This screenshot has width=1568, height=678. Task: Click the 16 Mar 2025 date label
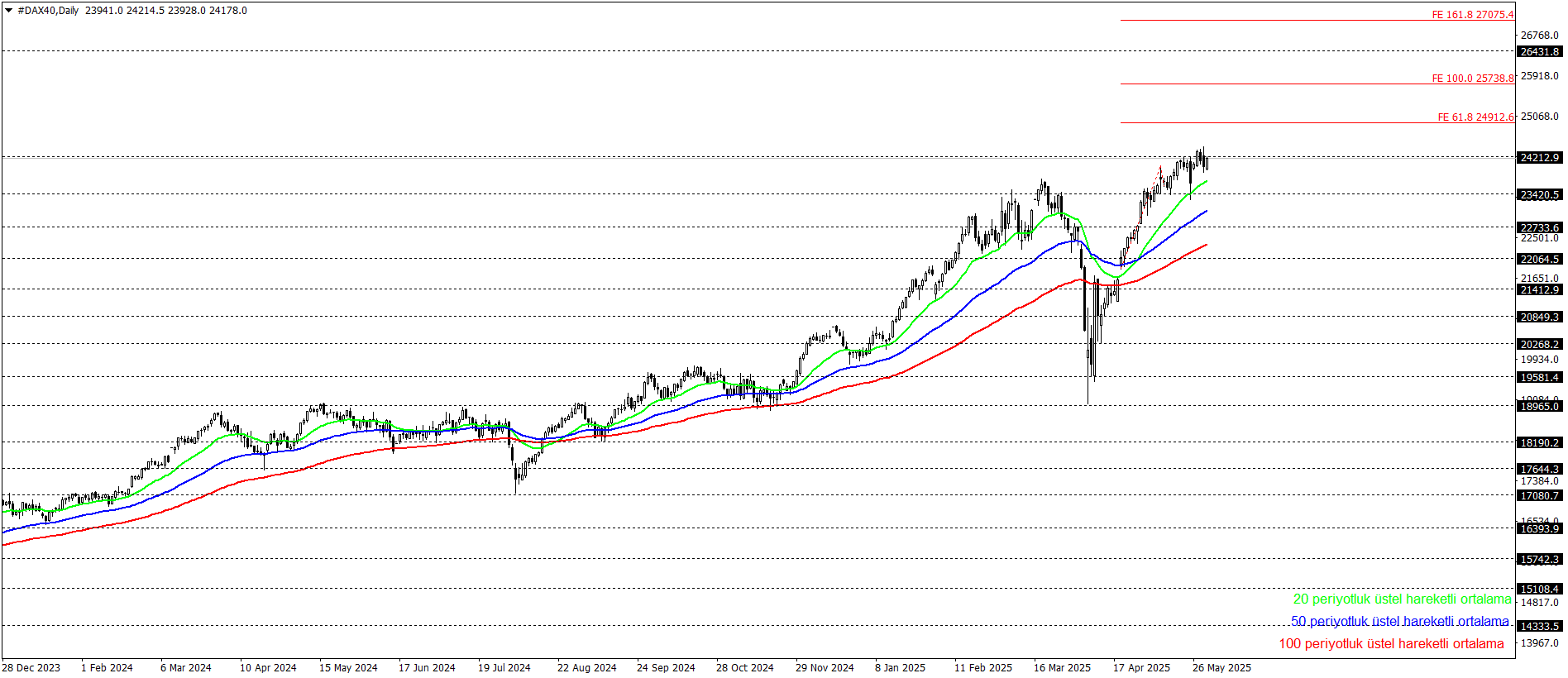[x=1062, y=667]
